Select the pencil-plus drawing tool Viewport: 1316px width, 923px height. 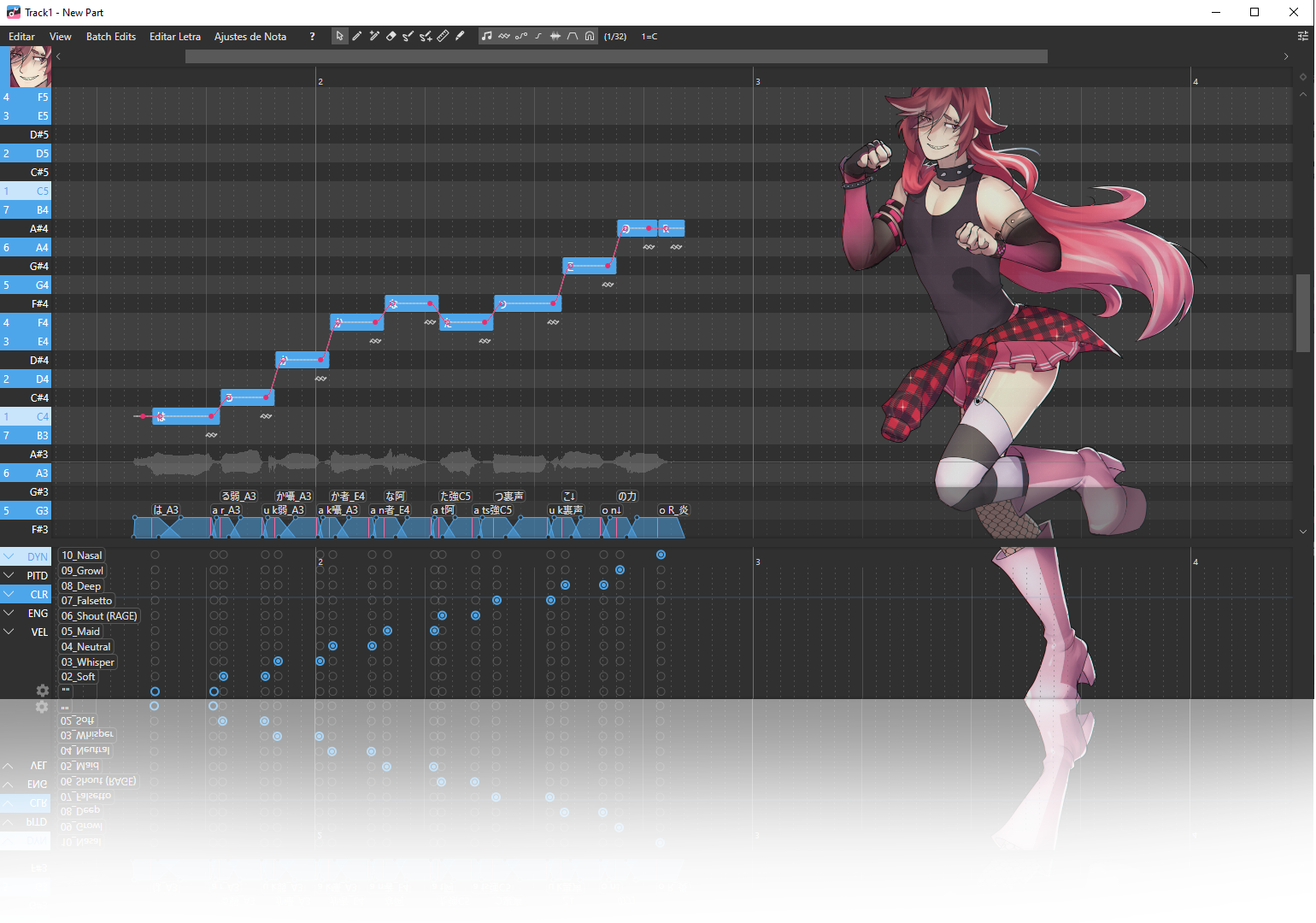tap(374, 36)
